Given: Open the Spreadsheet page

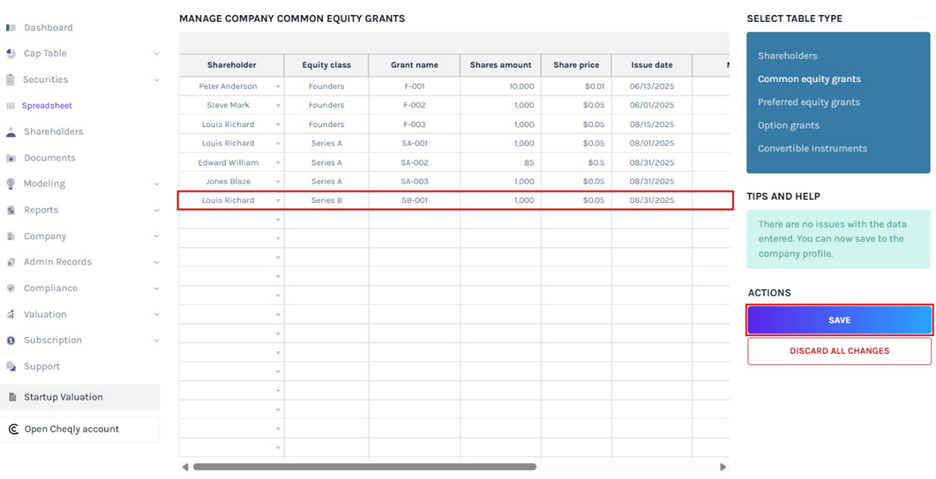Looking at the screenshot, I should click(47, 106).
